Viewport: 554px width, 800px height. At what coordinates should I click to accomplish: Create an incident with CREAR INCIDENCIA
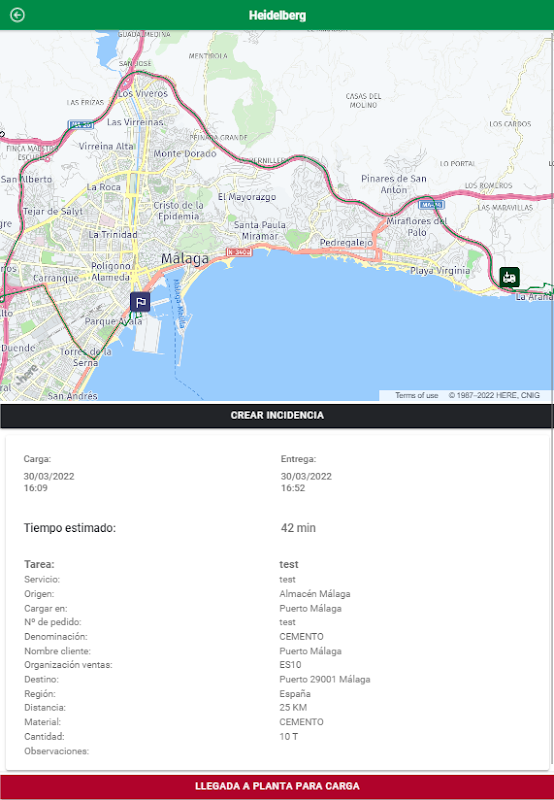point(277,415)
